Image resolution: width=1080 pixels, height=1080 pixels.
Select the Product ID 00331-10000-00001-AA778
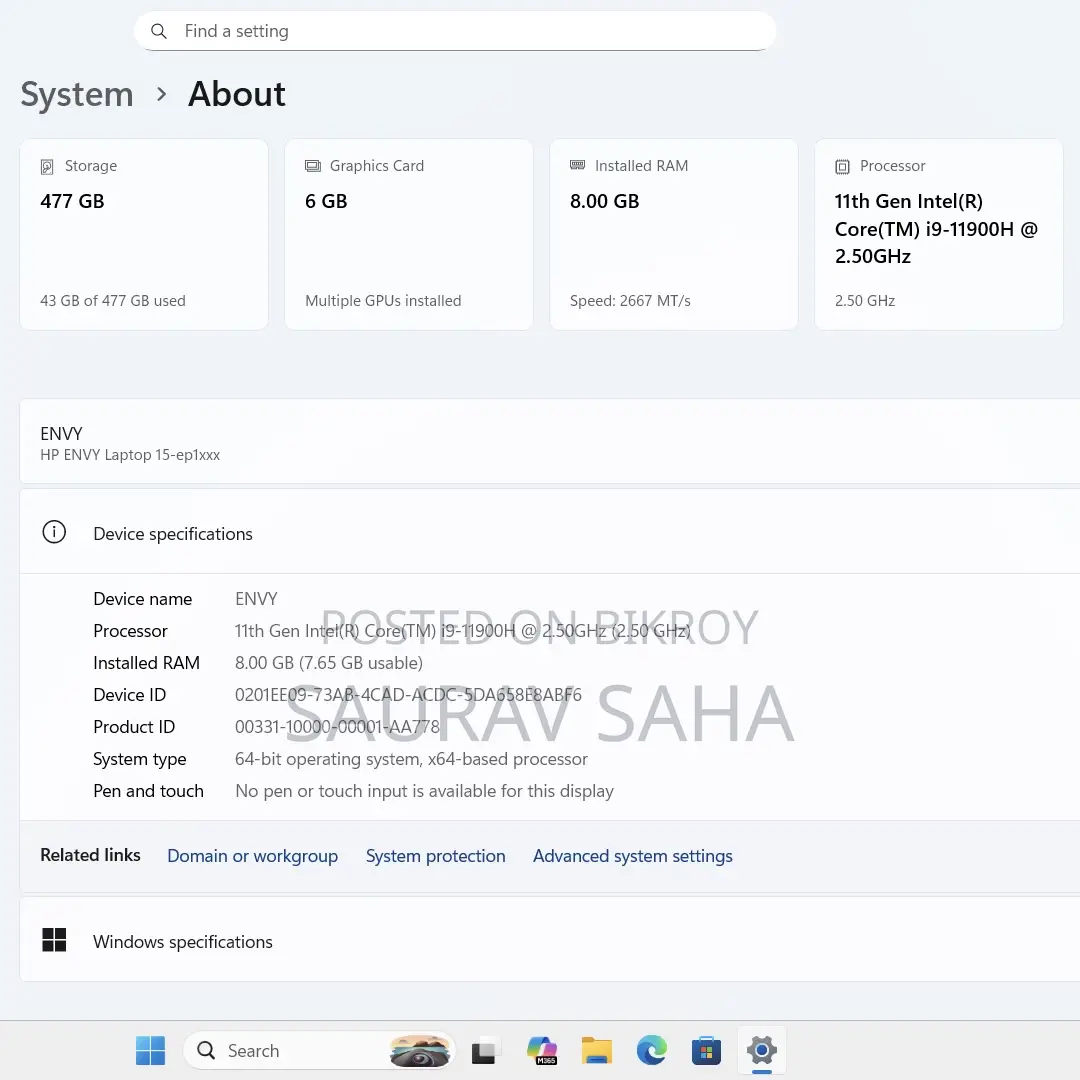pos(337,727)
